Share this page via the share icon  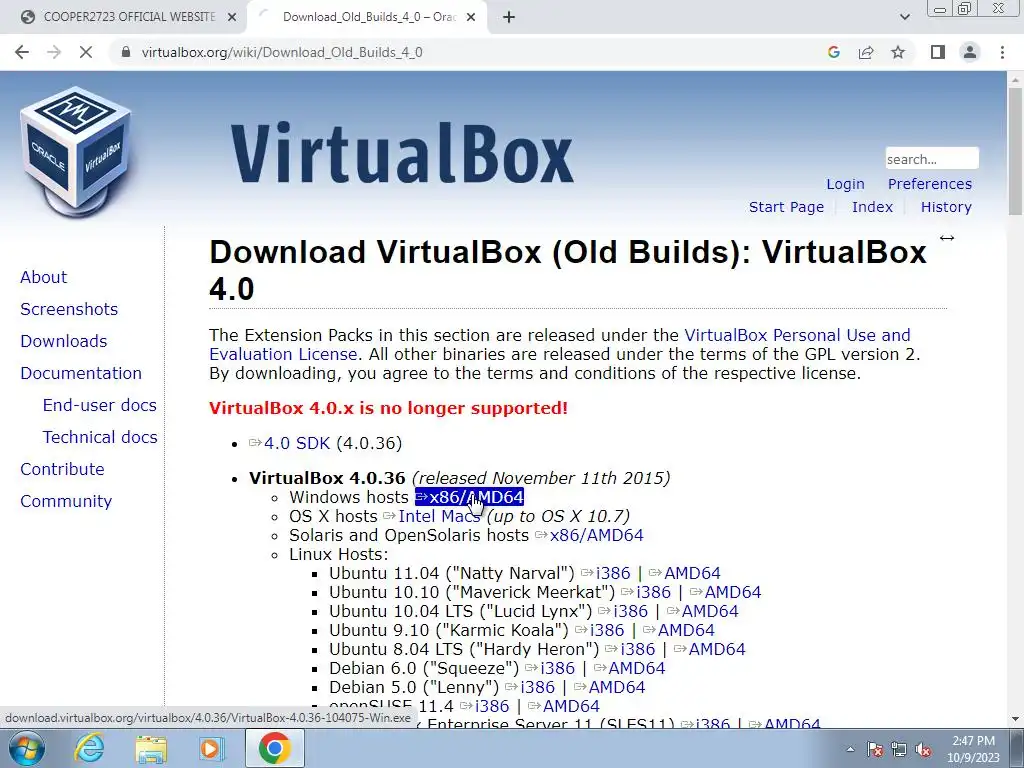tap(866, 52)
